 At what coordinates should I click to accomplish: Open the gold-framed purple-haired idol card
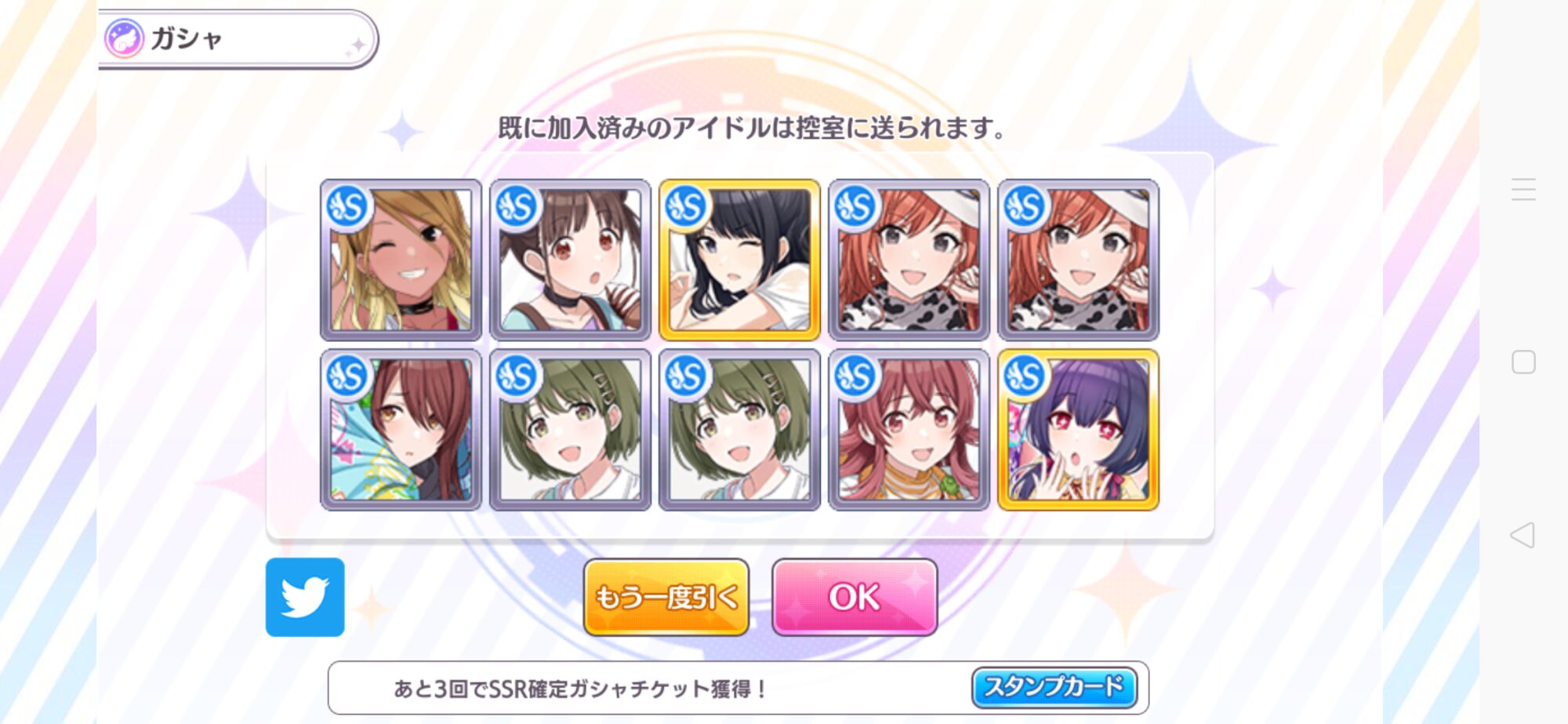pos(1078,430)
